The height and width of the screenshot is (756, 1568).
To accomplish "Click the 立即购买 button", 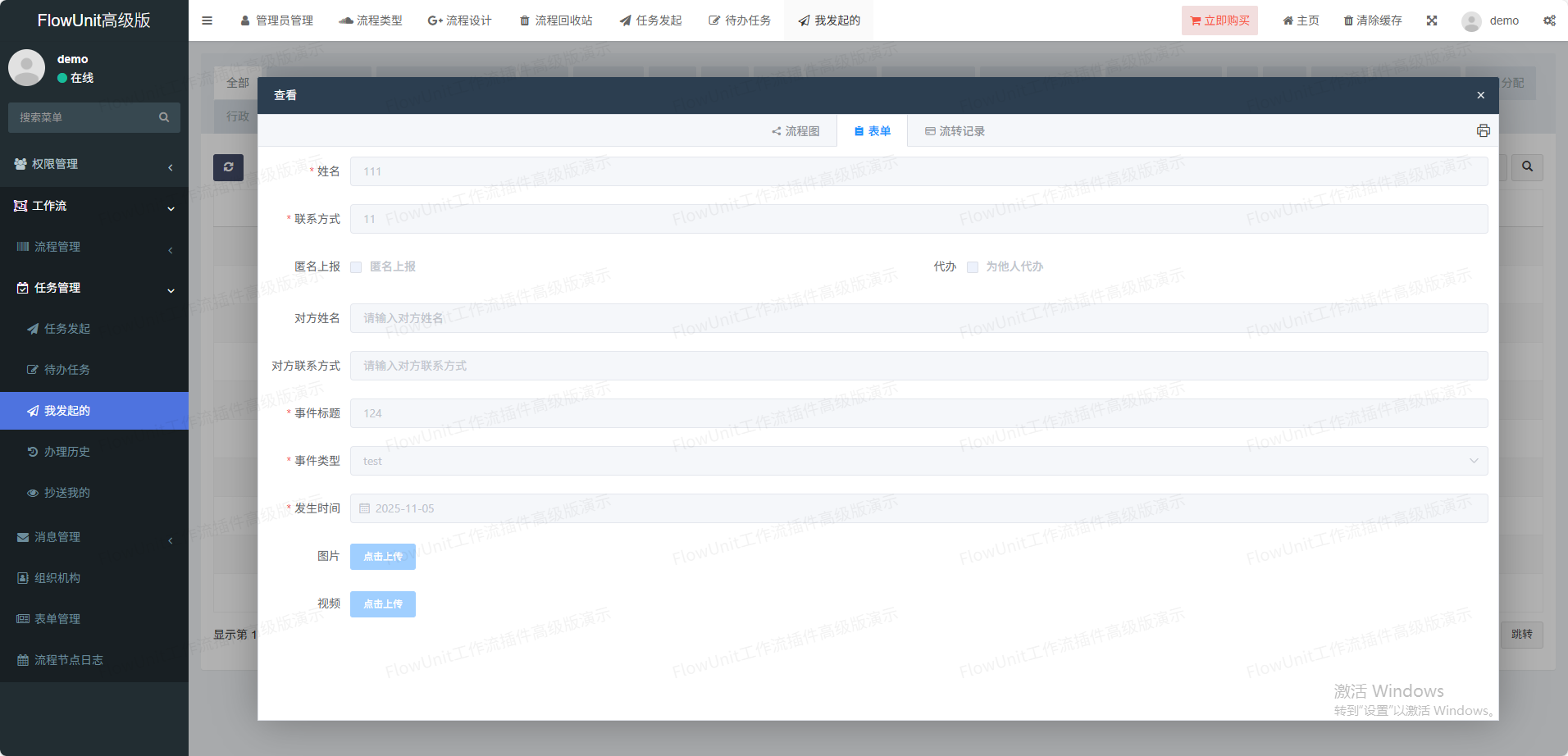I will point(1219,20).
